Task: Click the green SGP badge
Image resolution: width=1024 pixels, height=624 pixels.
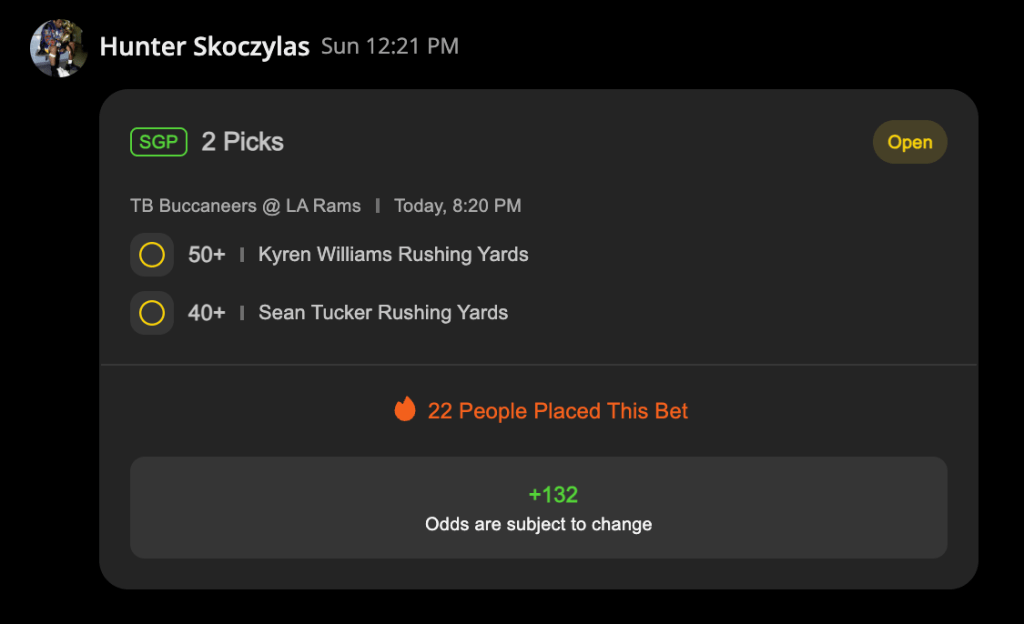Action: coord(159,142)
